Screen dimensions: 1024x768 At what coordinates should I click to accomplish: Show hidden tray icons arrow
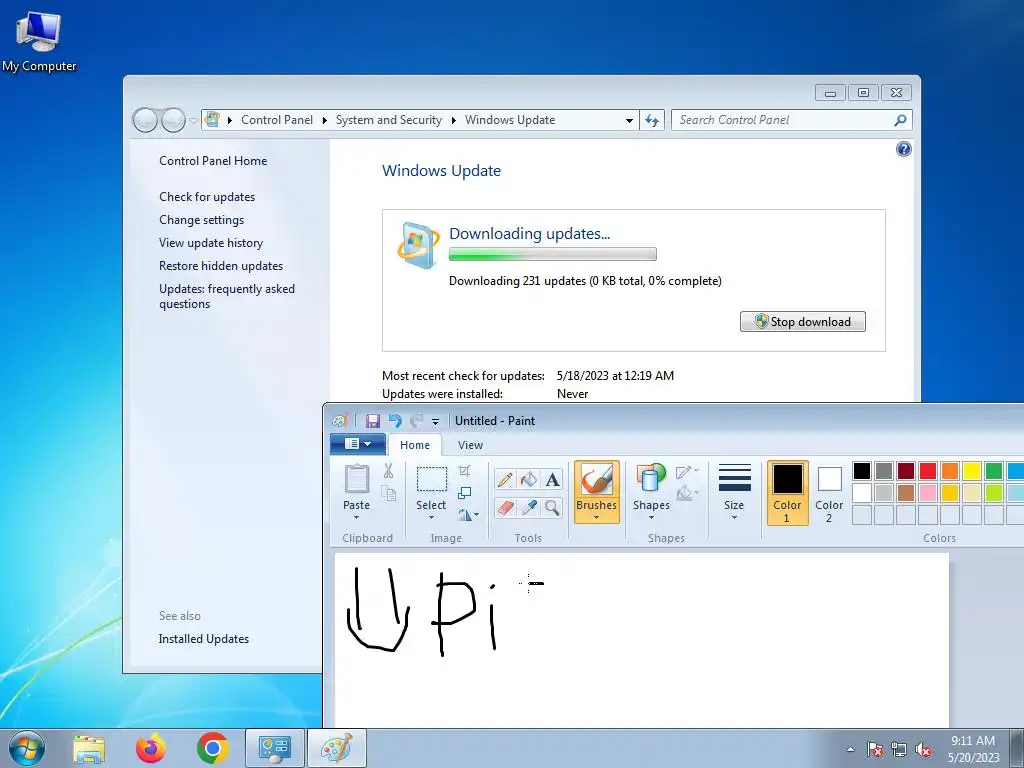click(850, 750)
